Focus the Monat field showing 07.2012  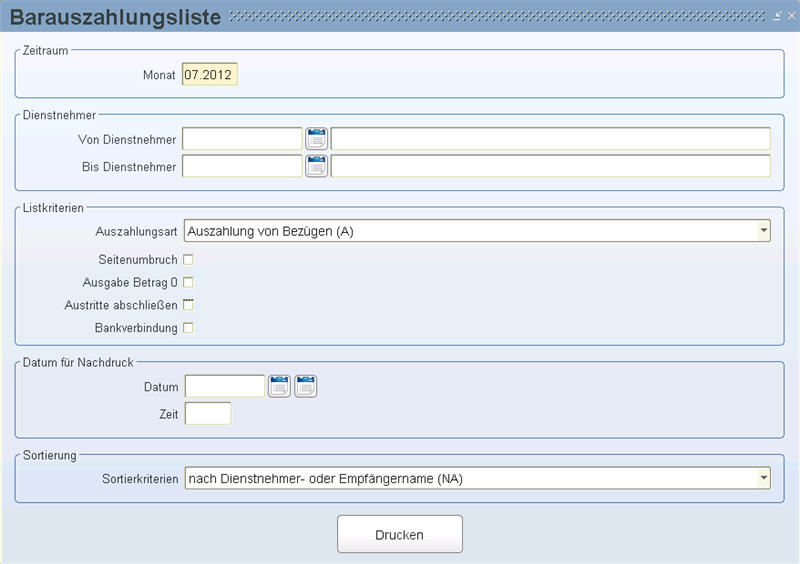pyautogui.click(x=210, y=75)
